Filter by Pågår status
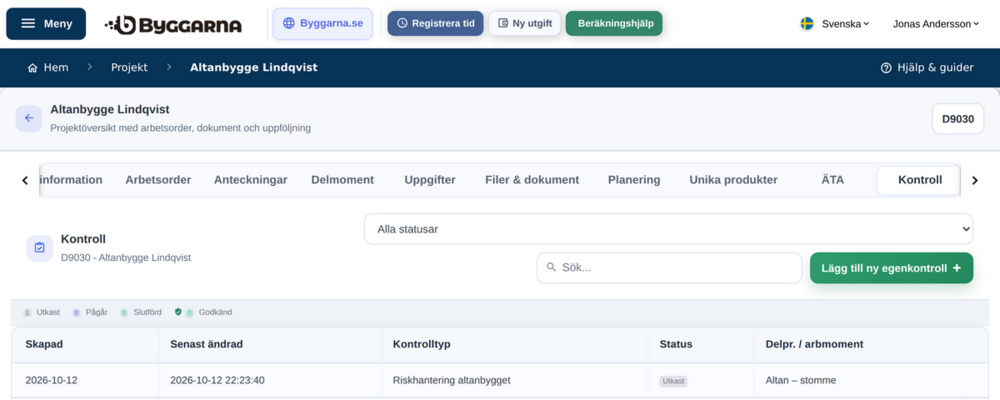Image resolution: width=1000 pixels, height=400 pixels. click(x=89, y=313)
